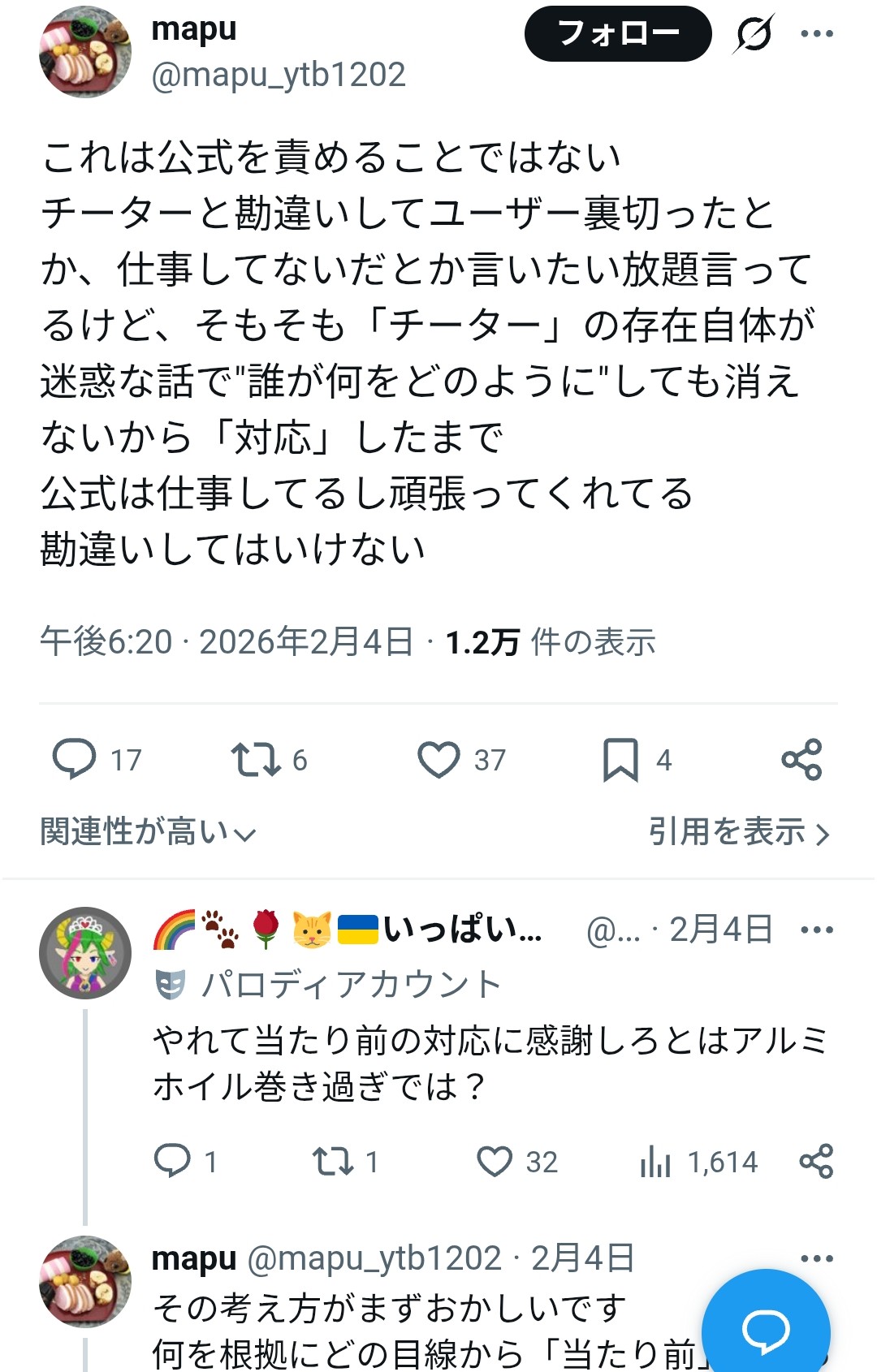Open the @mapu_ytb1202 handle at top

[278, 76]
